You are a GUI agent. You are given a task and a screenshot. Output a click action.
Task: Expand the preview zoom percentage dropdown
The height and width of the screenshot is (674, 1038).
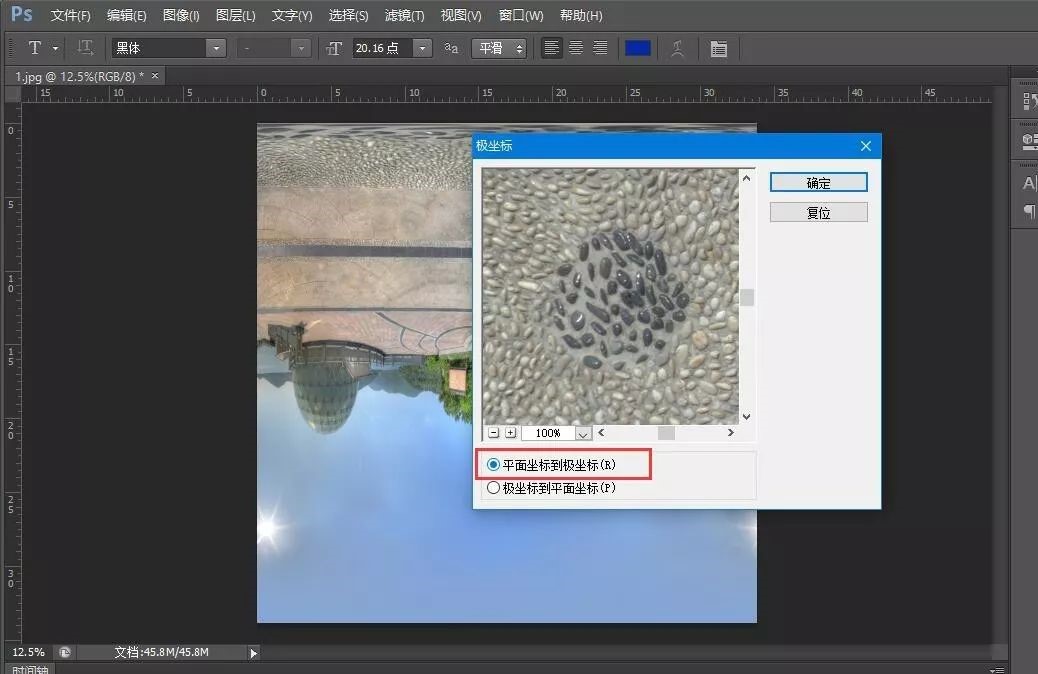click(x=584, y=434)
